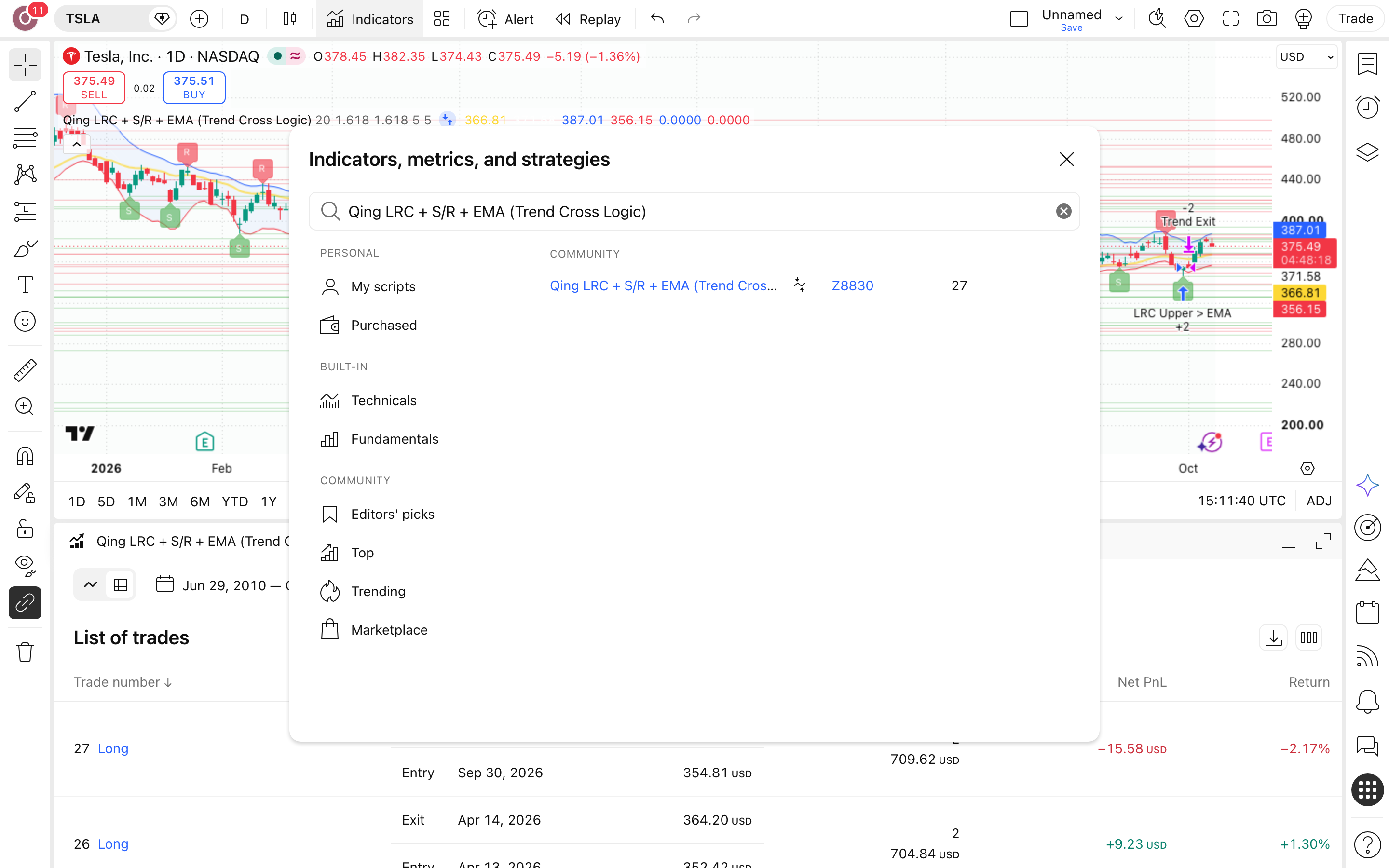
Task: Open the economic calendar panel
Action: tap(1367, 612)
